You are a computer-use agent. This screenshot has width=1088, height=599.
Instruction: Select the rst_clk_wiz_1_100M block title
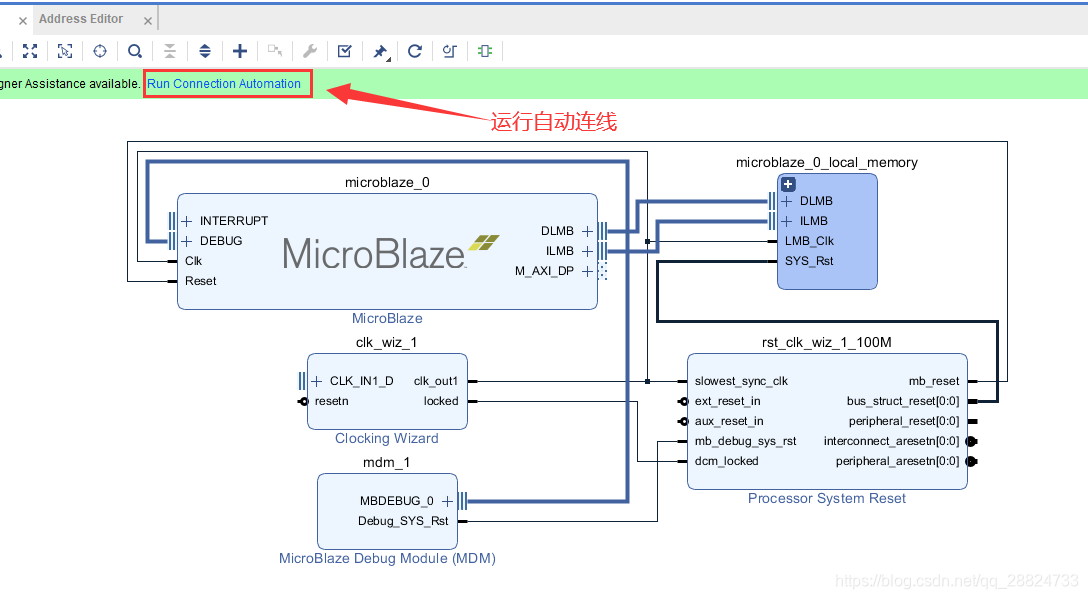tap(826, 342)
